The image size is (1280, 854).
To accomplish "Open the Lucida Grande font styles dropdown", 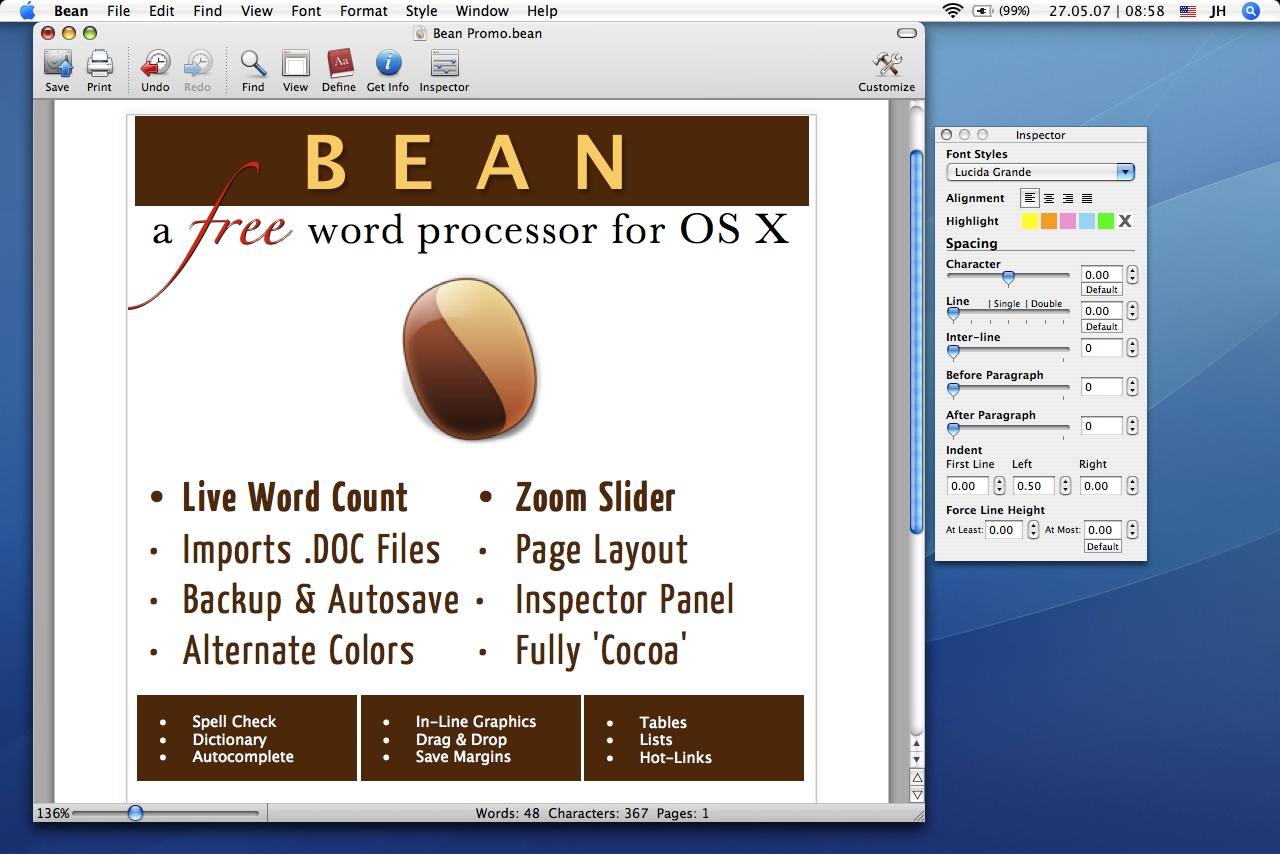I will 1039,172.
